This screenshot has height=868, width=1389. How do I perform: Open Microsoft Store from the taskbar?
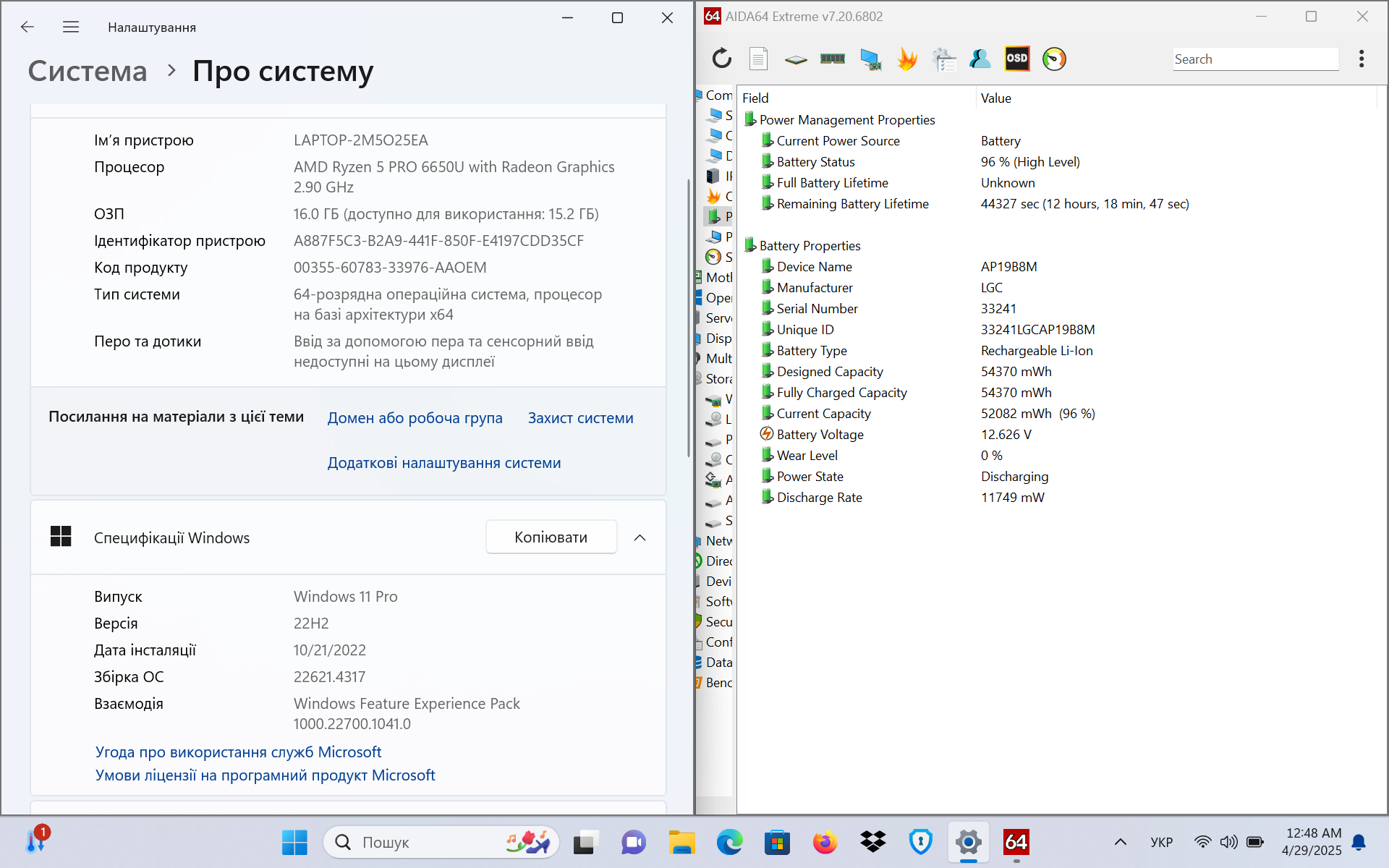(777, 842)
